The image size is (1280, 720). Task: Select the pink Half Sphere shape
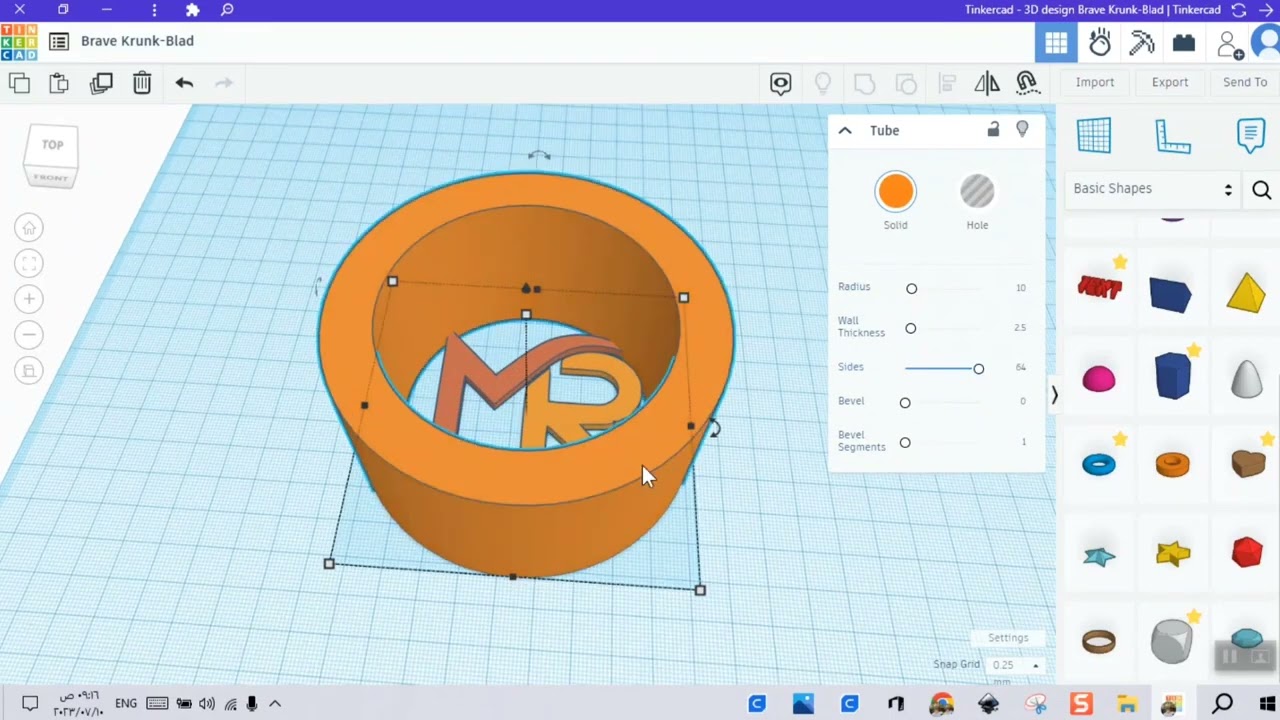click(x=1099, y=380)
